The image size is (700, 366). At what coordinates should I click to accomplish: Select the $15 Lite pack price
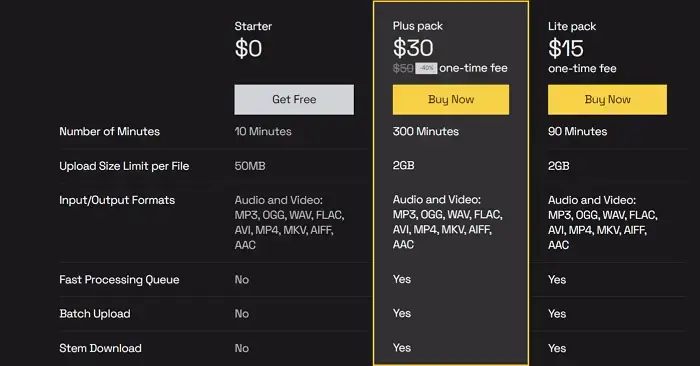(566, 48)
